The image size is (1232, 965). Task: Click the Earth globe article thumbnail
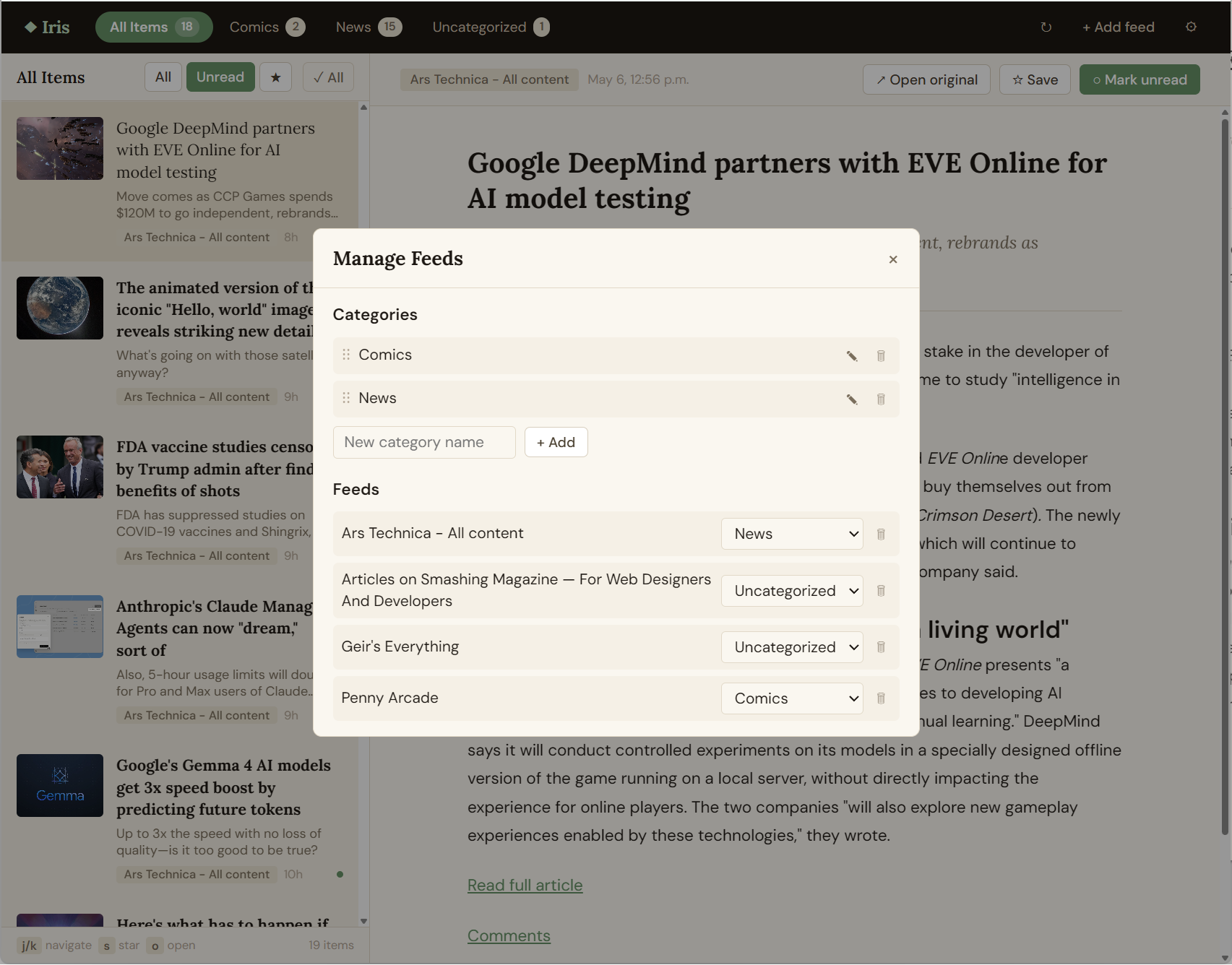click(x=60, y=308)
